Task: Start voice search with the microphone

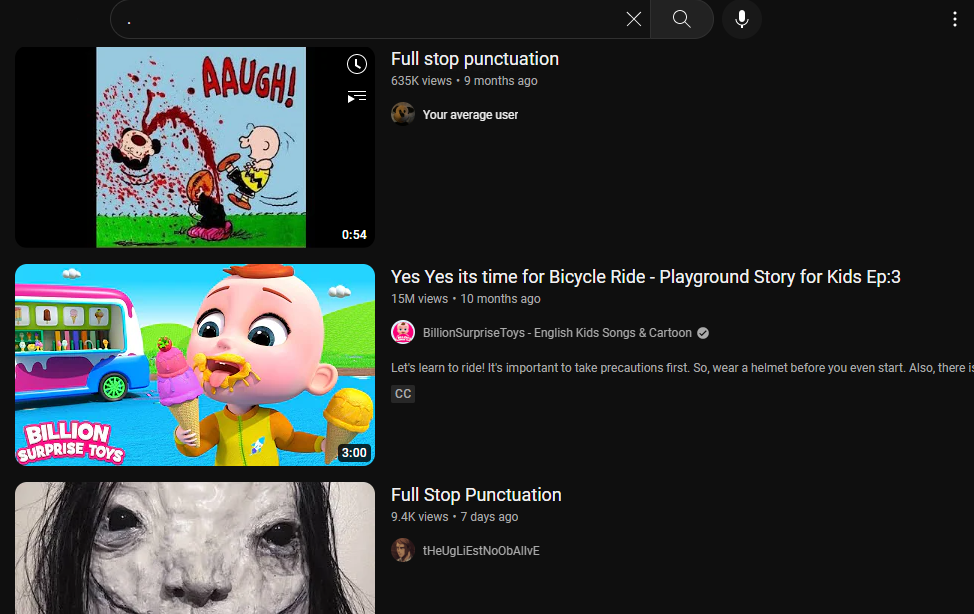Action: [742, 19]
